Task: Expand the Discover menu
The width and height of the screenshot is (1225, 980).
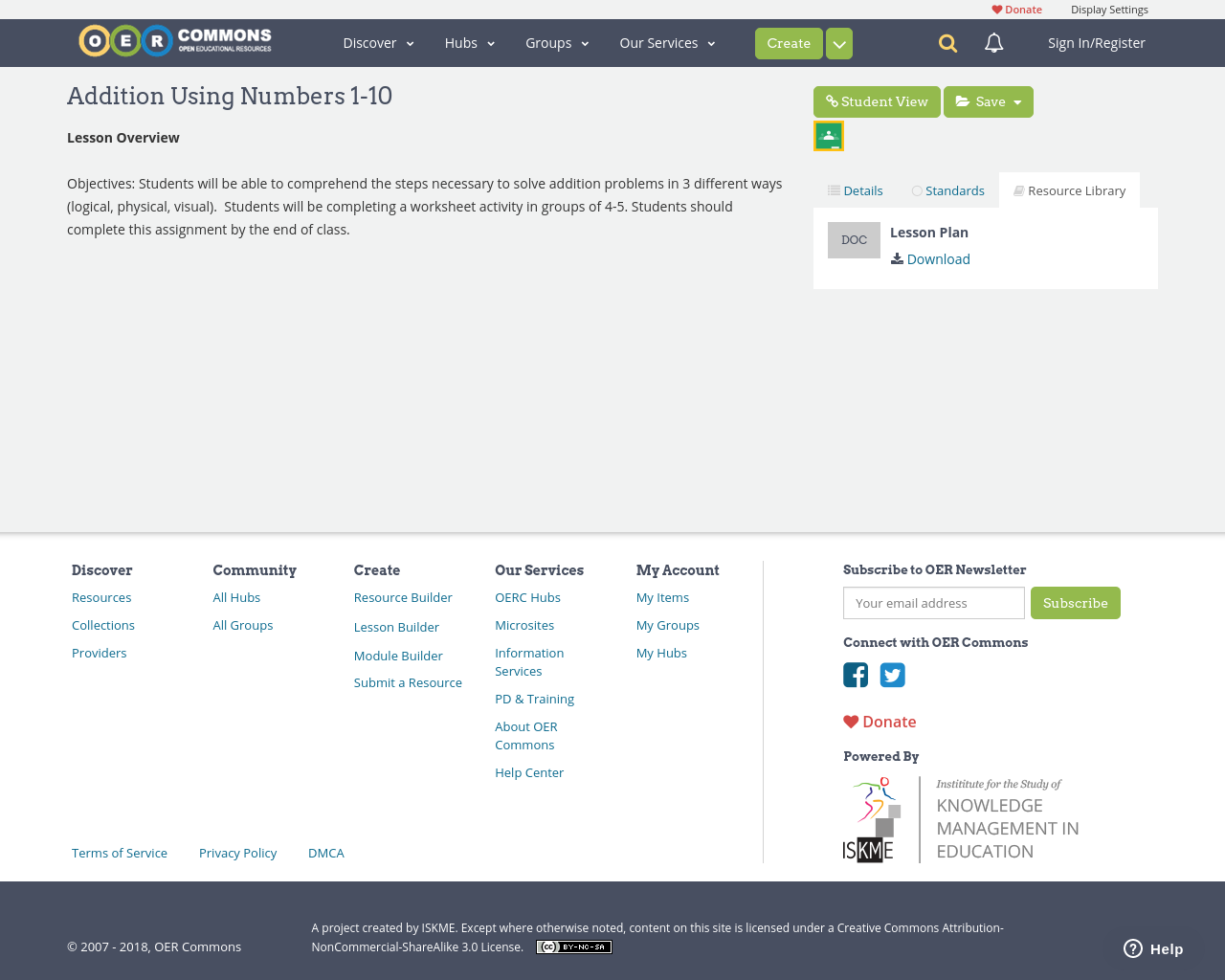Action: [378, 43]
